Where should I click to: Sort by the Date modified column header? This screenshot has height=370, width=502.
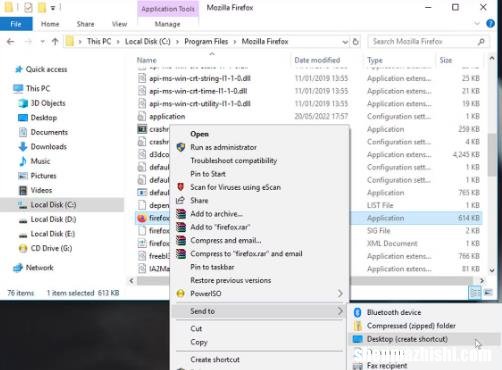pyautogui.click(x=317, y=60)
